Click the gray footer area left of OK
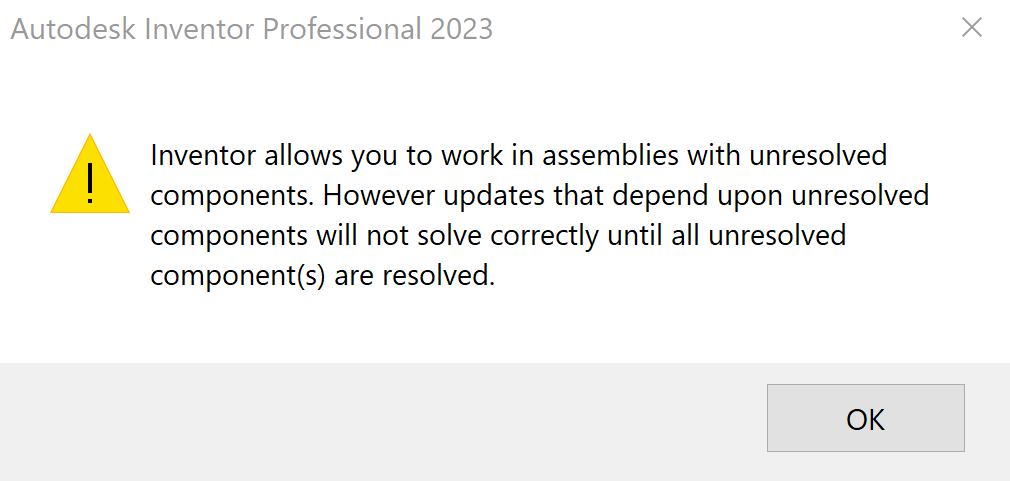The image size is (1010, 481). (x=380, y=418)
